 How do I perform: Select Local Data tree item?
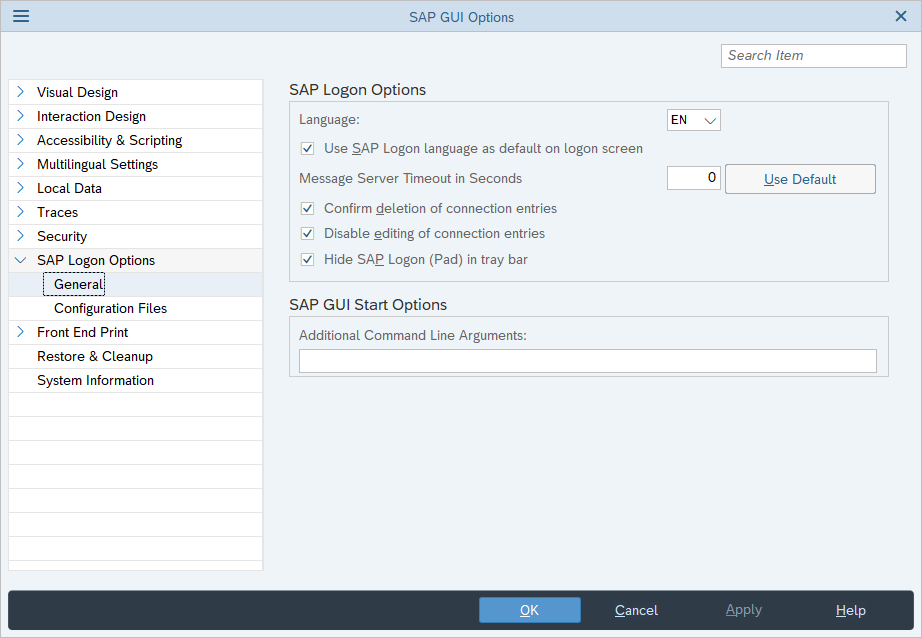point(69,189)
